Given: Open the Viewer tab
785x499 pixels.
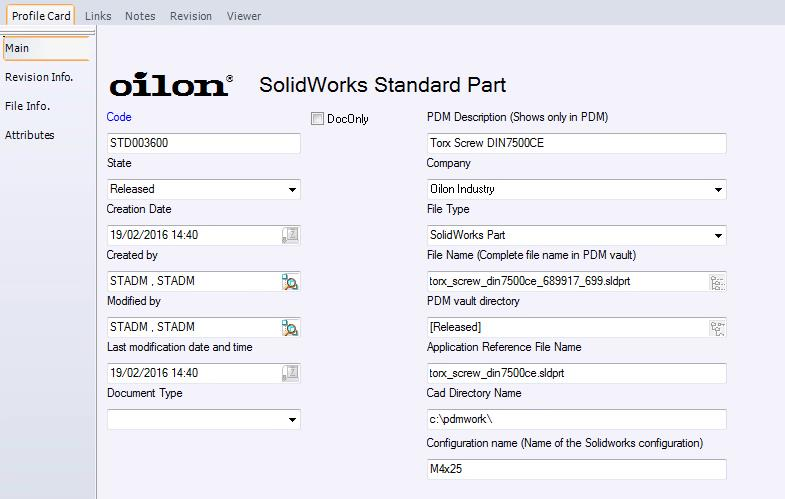Looking at the screenshot, I should [244, 16].
